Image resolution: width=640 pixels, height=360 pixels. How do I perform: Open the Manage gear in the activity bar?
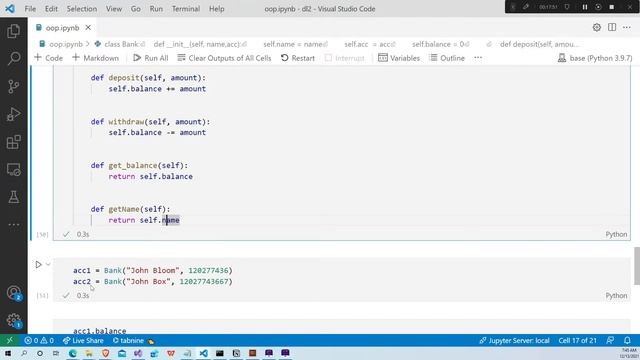(x=13, y=320)
